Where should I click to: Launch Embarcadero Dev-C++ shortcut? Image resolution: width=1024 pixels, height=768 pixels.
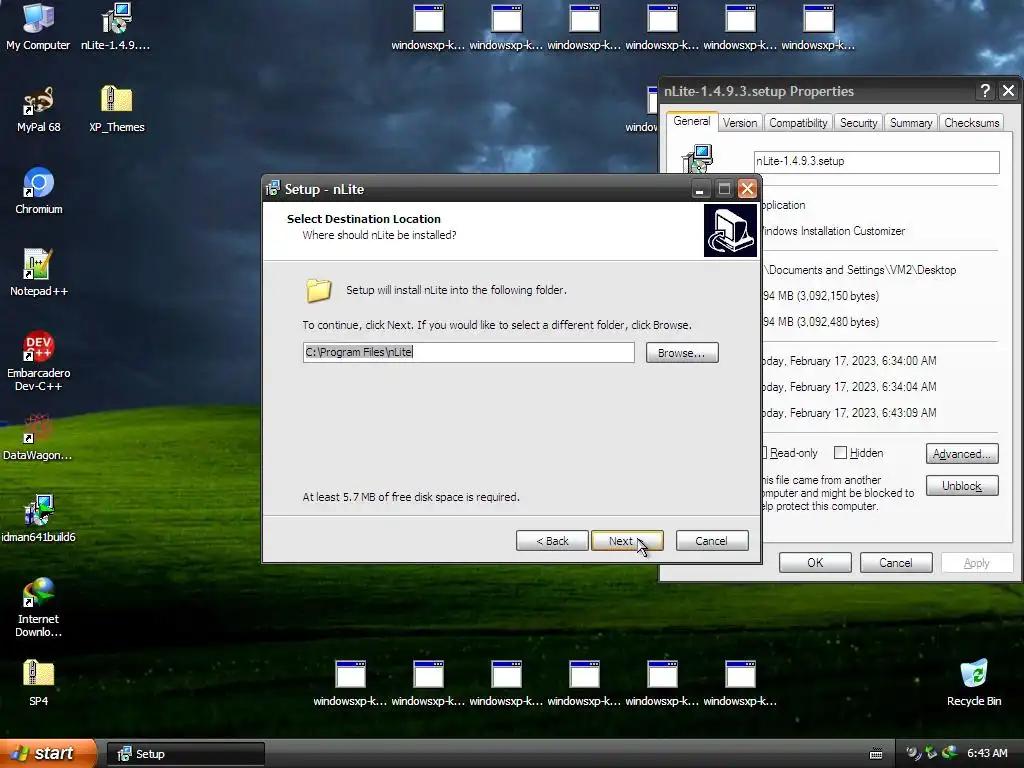click(39, 361)
